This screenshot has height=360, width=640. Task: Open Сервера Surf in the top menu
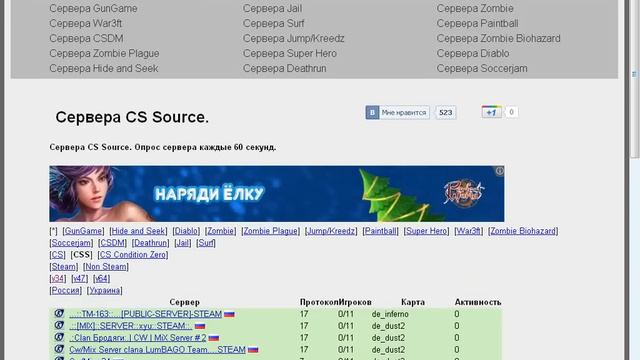(274, 23)
